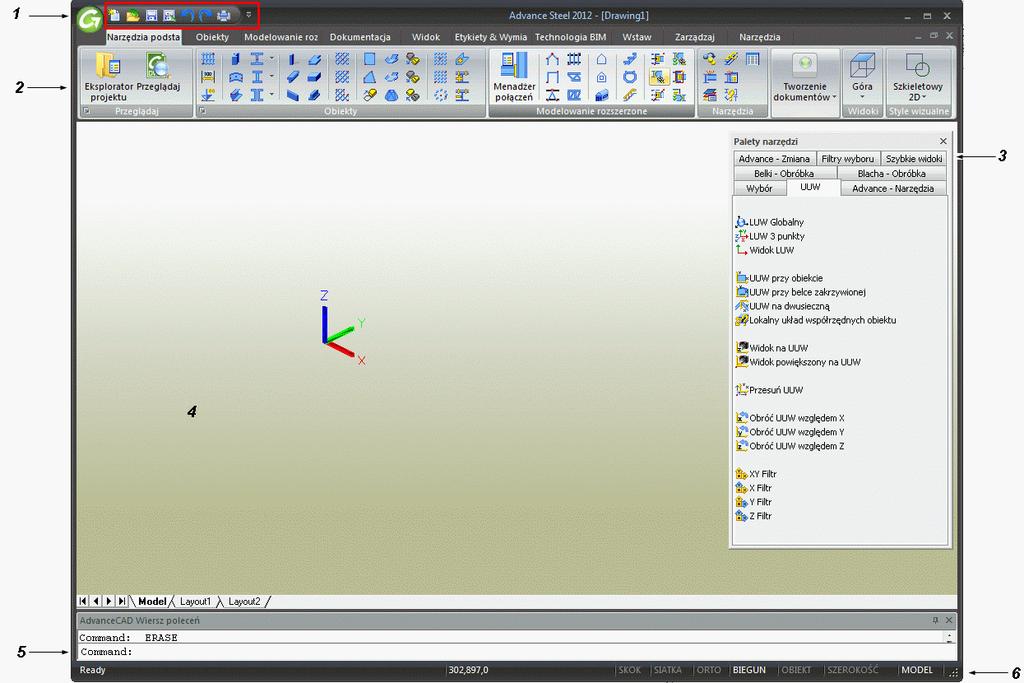Screen dimensions: 1024x683
Task: Open the Góra view dropdown
Action: (x=862, y=77)
